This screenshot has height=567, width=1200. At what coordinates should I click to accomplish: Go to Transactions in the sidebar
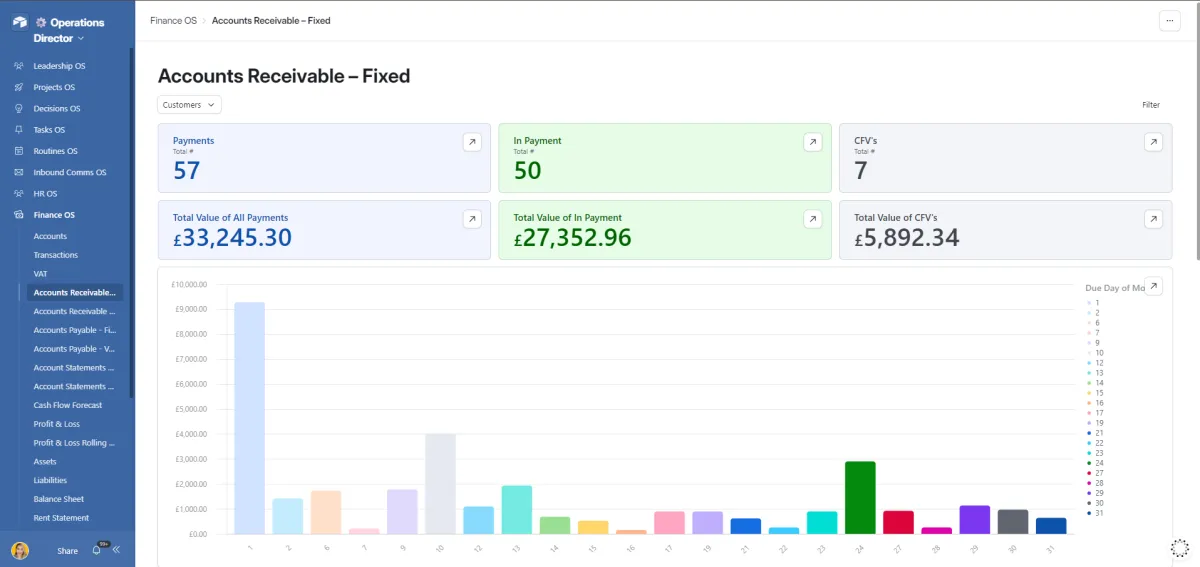(55, 255)
